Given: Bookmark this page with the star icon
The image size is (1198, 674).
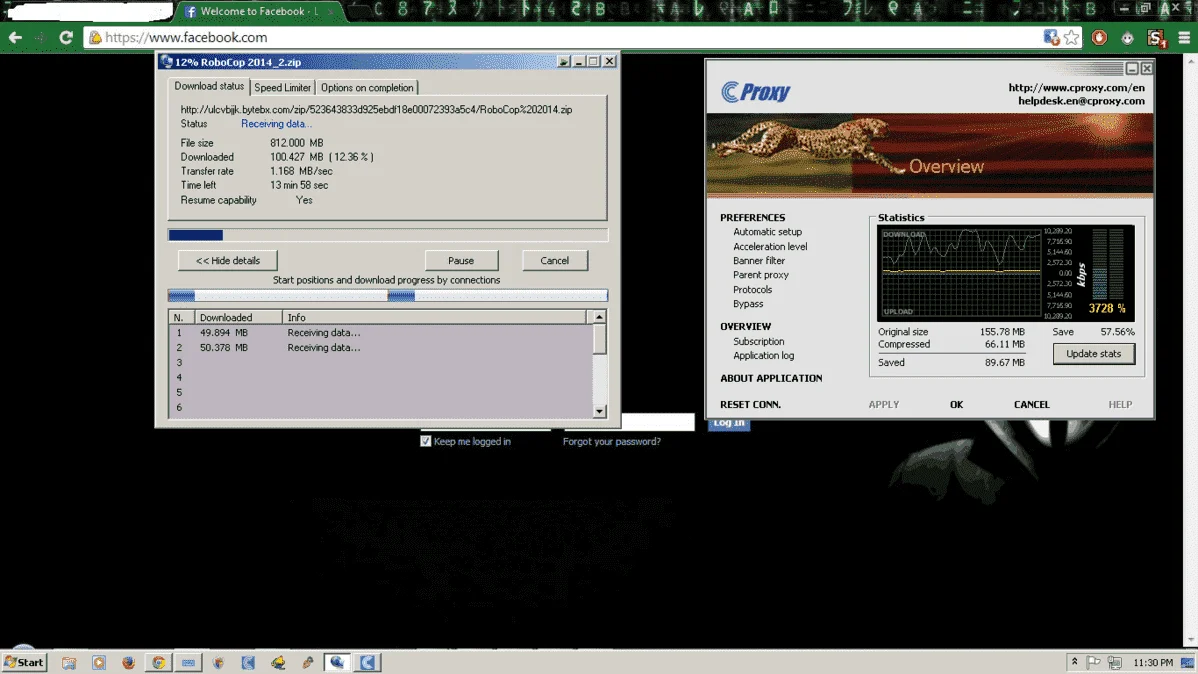Looking at the screenshot, I should click(x=1072, y=37).
